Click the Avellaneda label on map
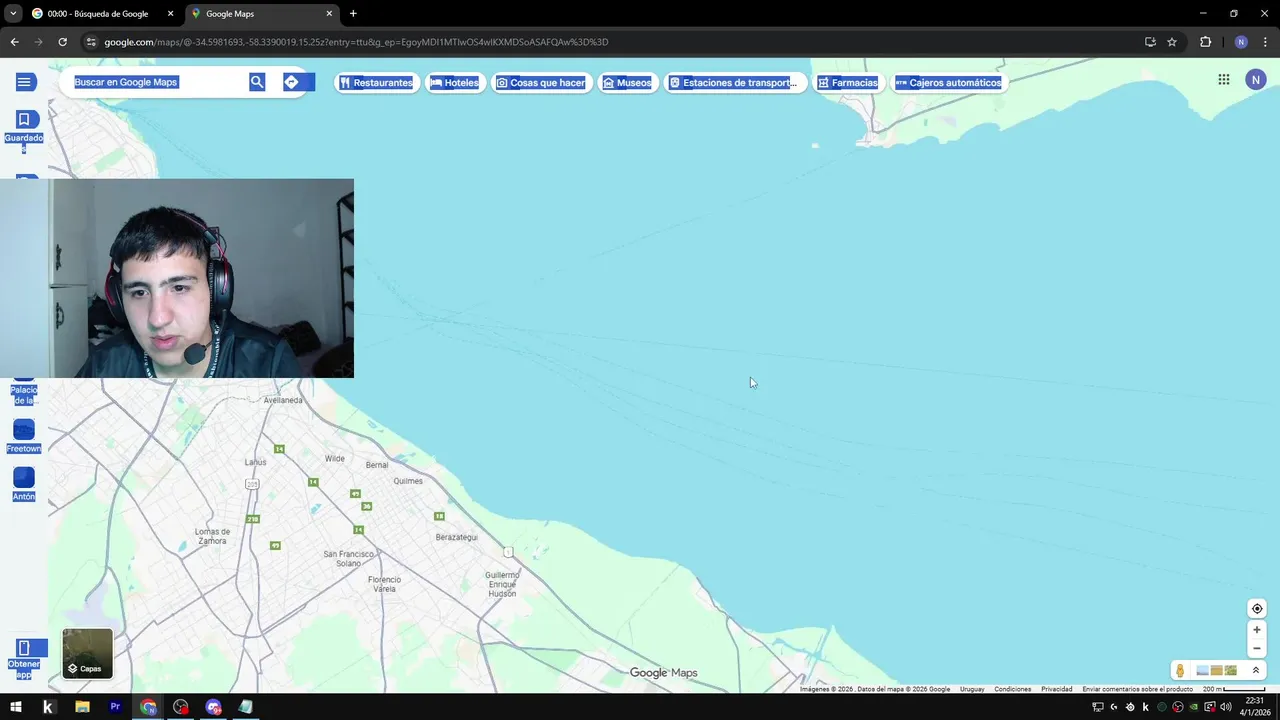 click(283, 400)
